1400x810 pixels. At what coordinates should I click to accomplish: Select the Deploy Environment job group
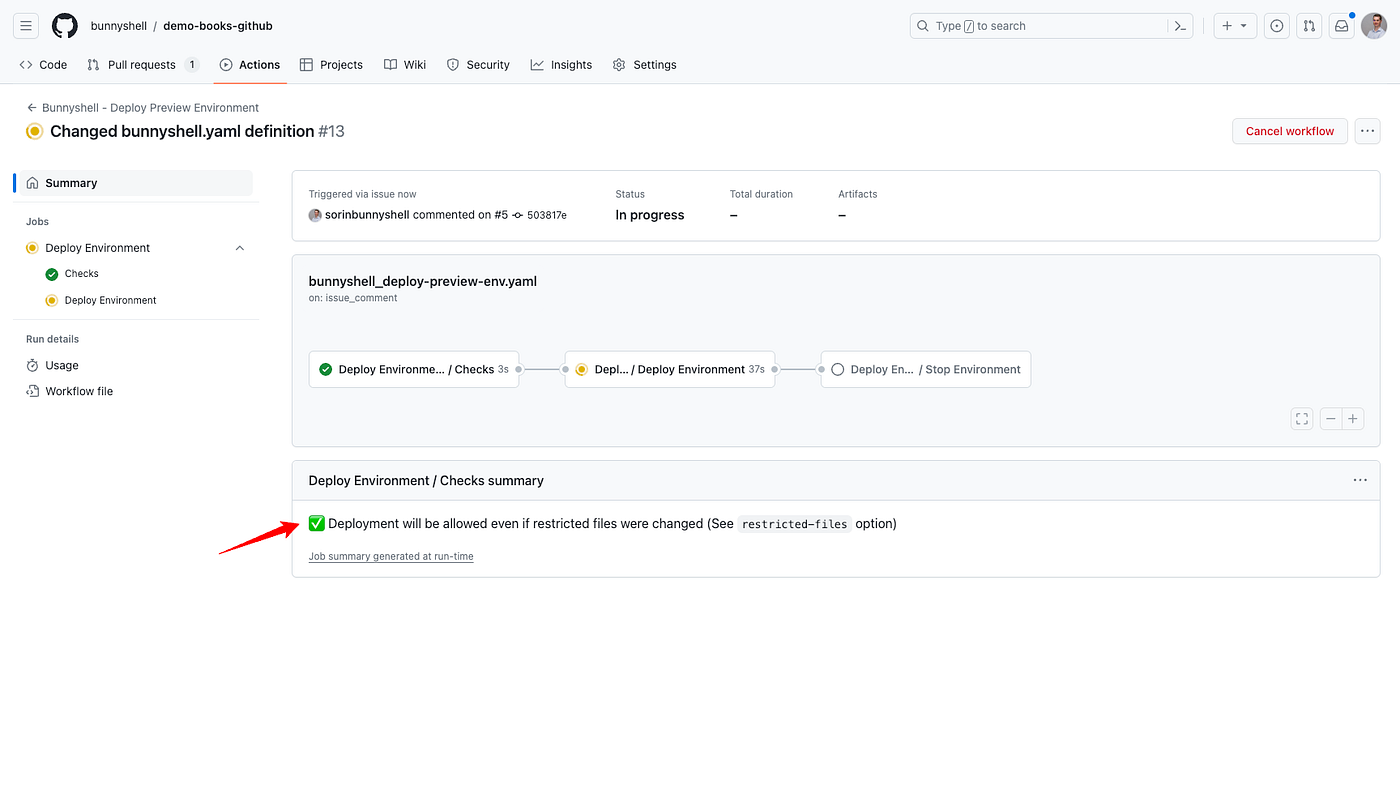pos(98,248)
